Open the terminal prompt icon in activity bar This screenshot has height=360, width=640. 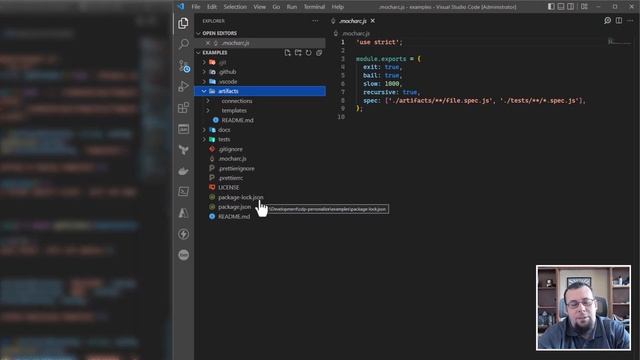(x=184, y=191)
